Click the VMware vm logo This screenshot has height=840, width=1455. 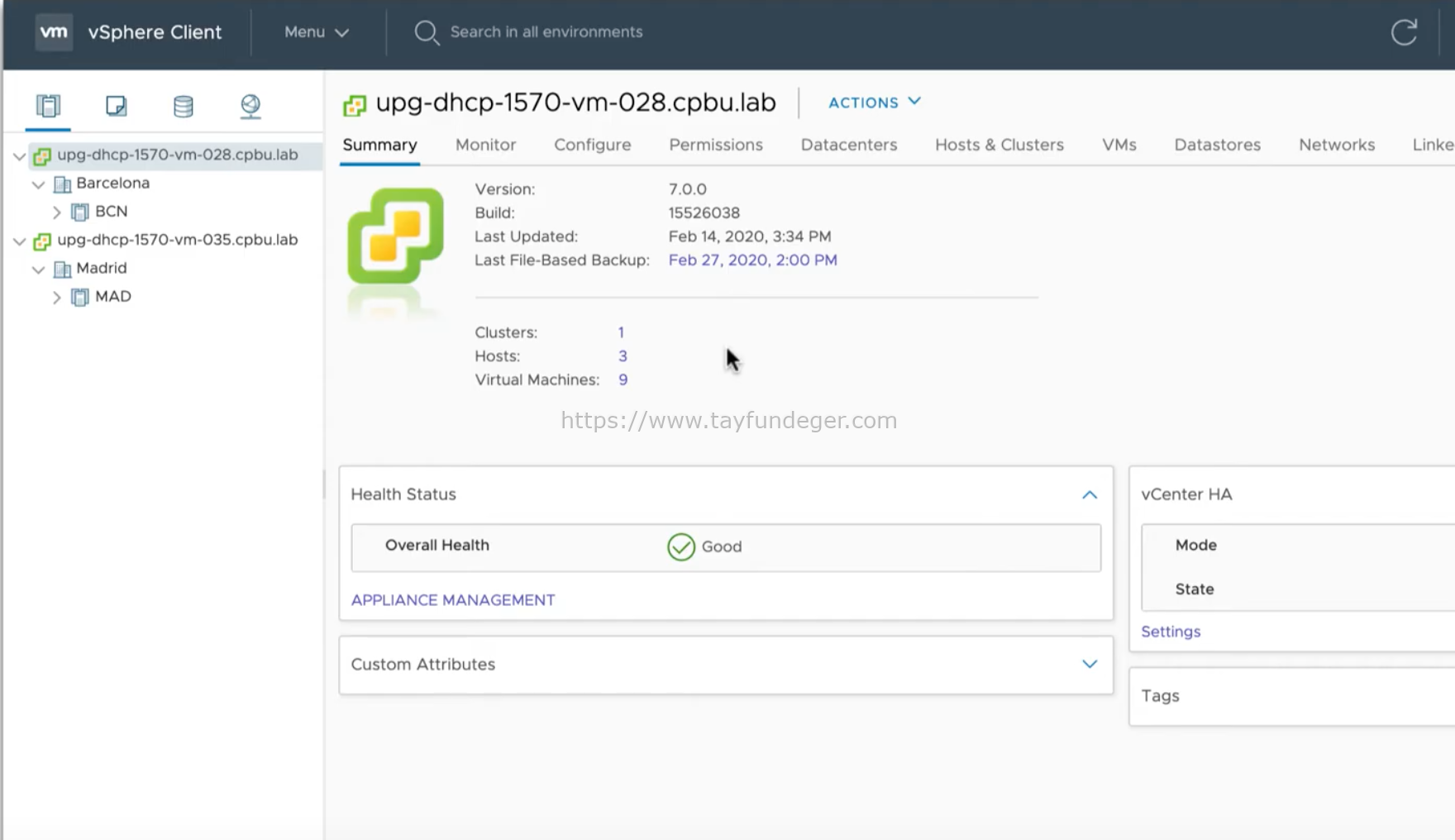[54, 32]
